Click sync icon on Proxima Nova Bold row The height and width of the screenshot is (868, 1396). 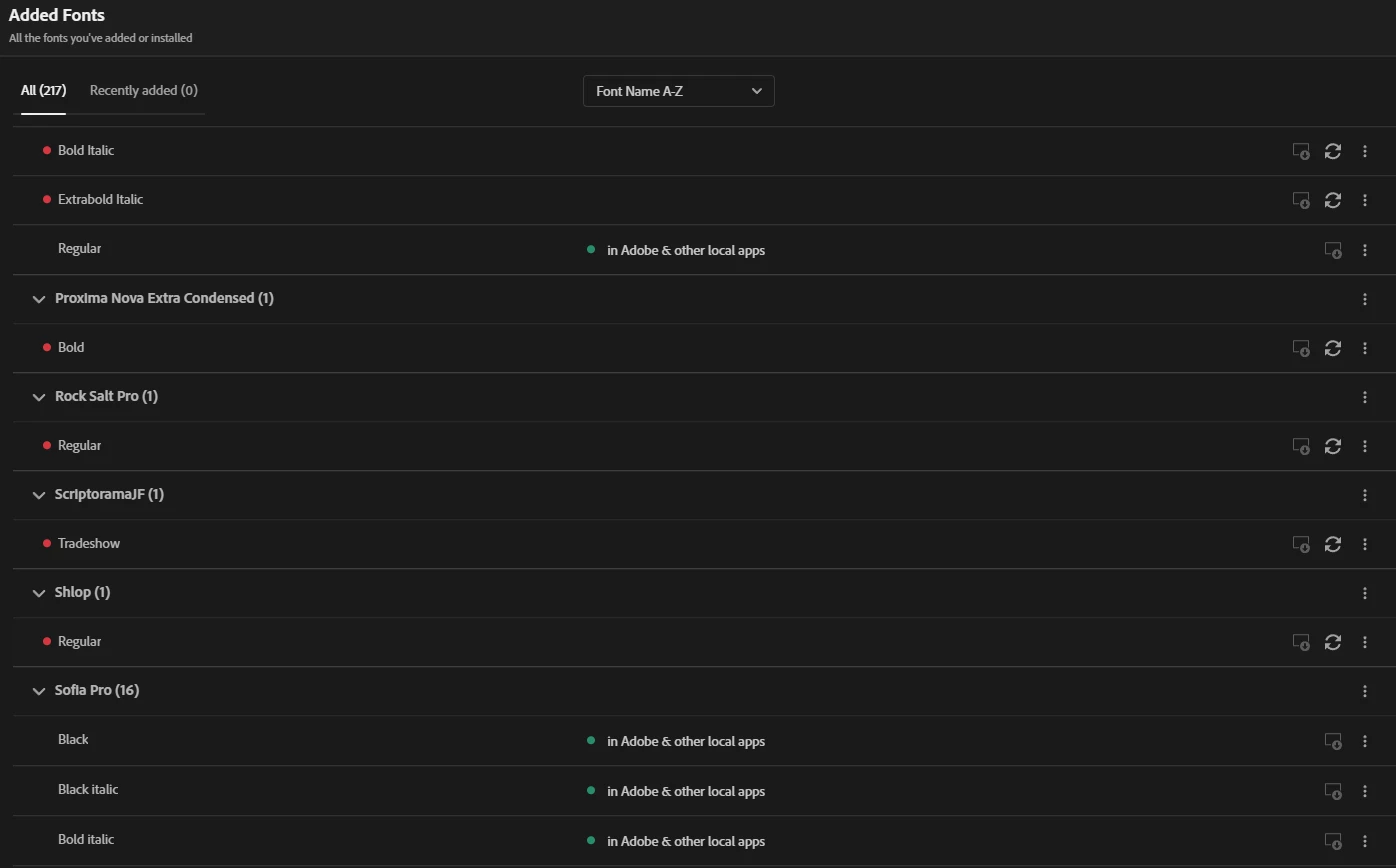(1333, 349)
